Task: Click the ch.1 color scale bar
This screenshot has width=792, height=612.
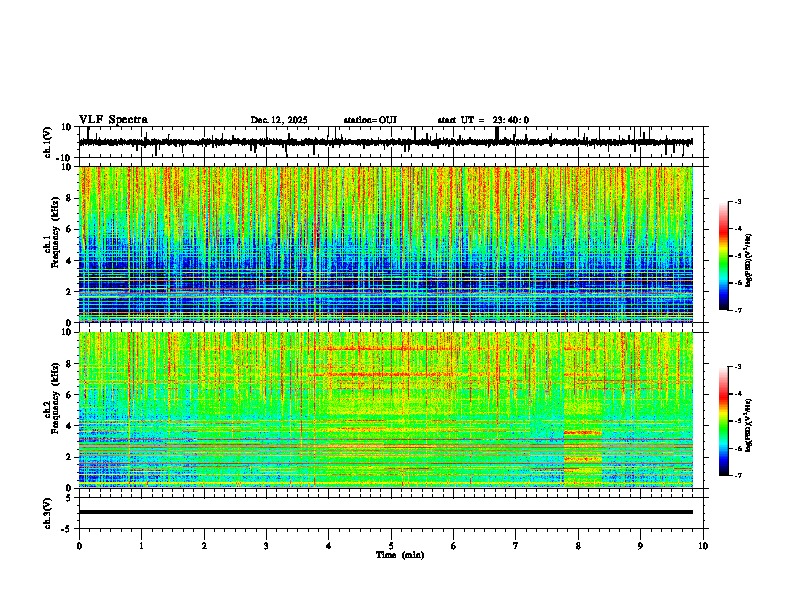Action: coord(724,256)
